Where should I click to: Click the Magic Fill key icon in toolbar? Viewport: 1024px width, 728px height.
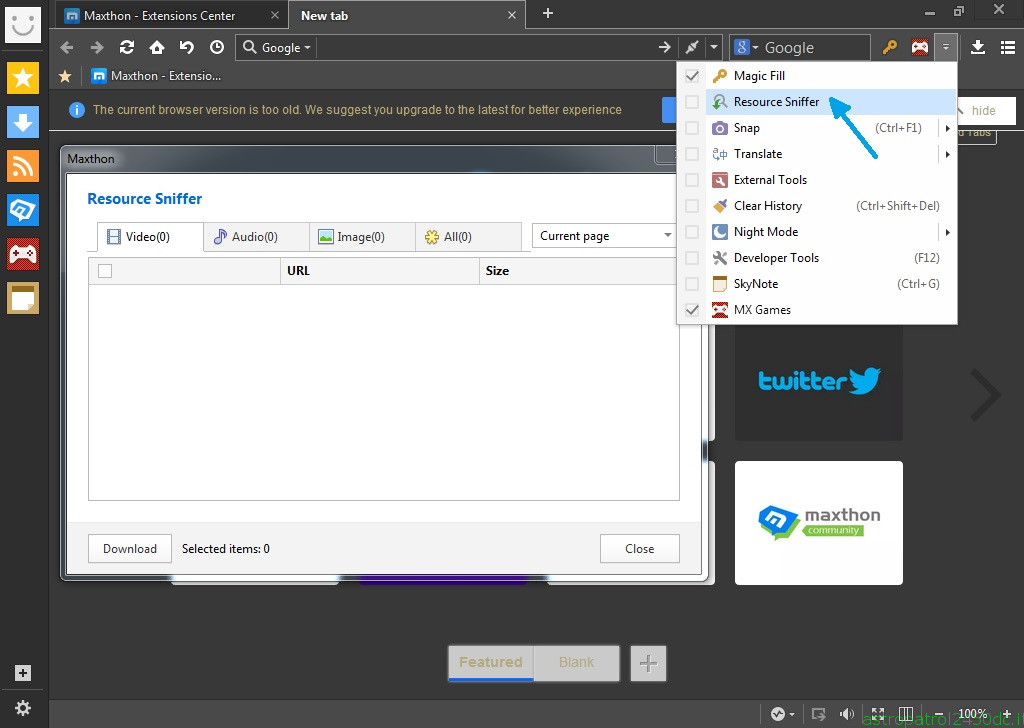[889, 47]
